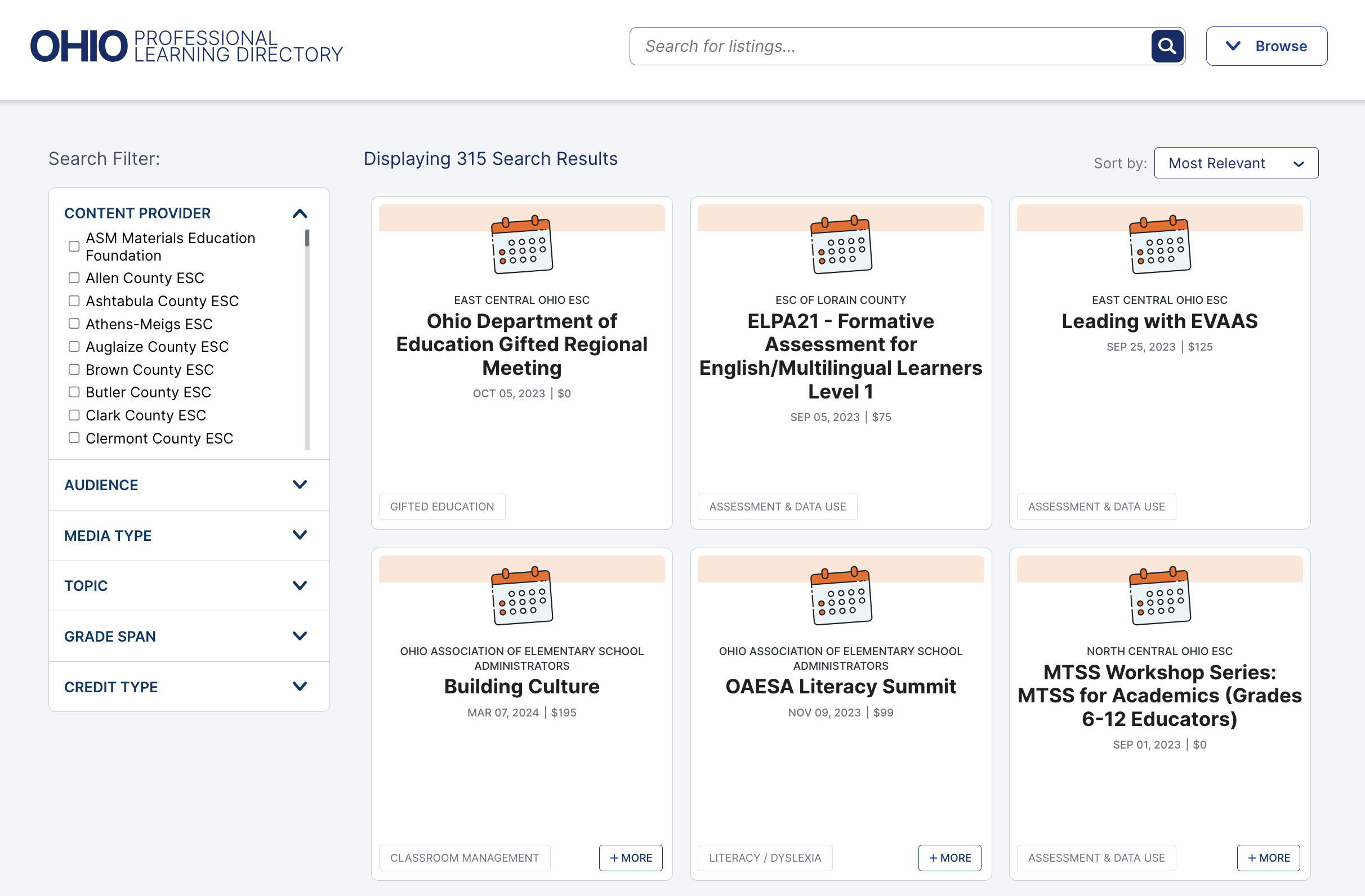Collapse the Content Provider filter section
The image size is (1365, 896).
(300, 214)
